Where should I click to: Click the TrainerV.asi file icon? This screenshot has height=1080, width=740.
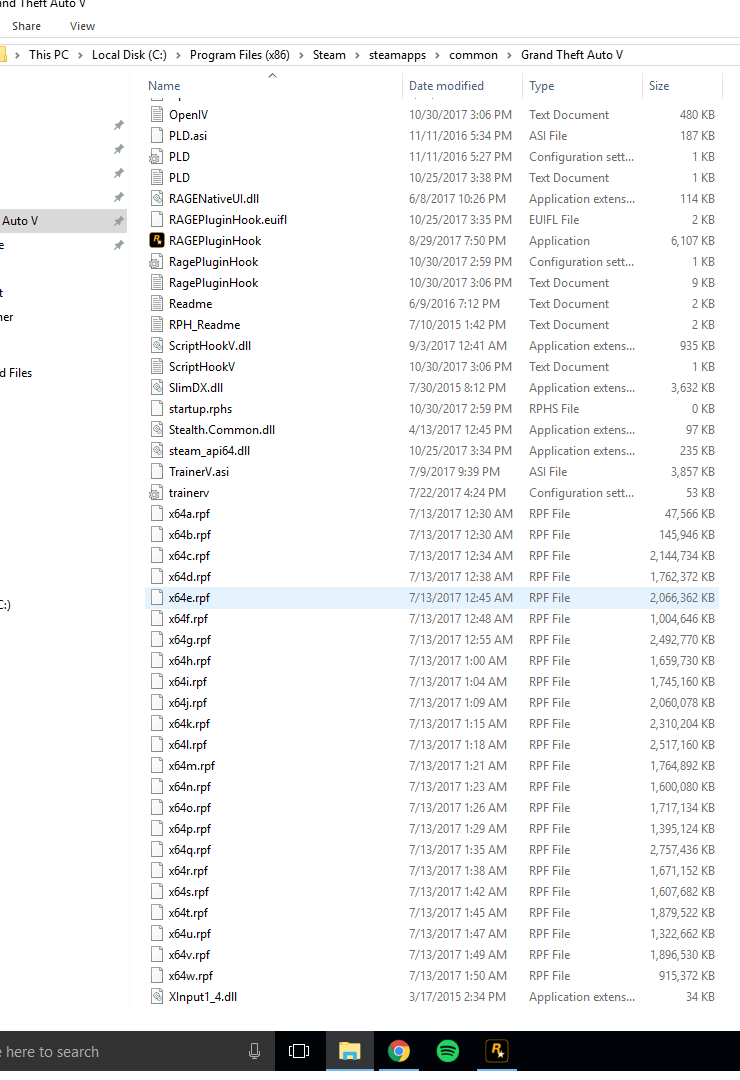pos(157,472)
